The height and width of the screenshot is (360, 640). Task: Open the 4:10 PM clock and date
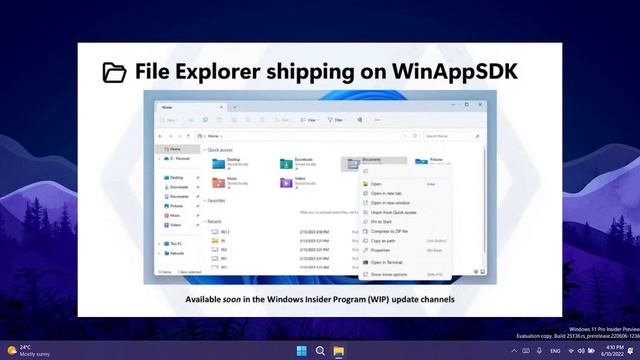tap(612, 351)
